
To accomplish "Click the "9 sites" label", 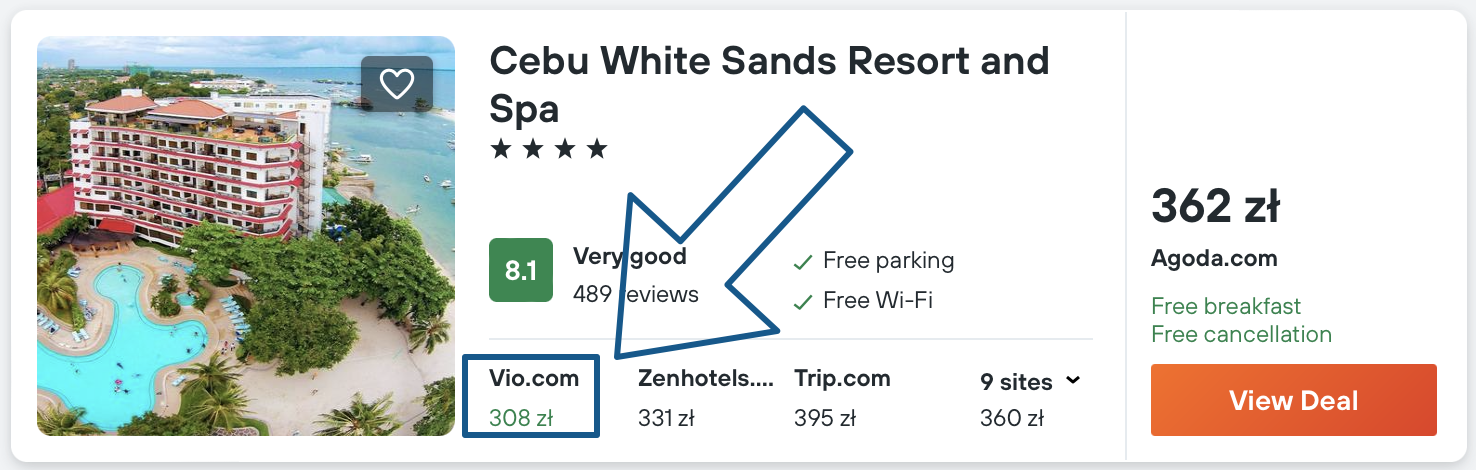I will point(1016,382).
